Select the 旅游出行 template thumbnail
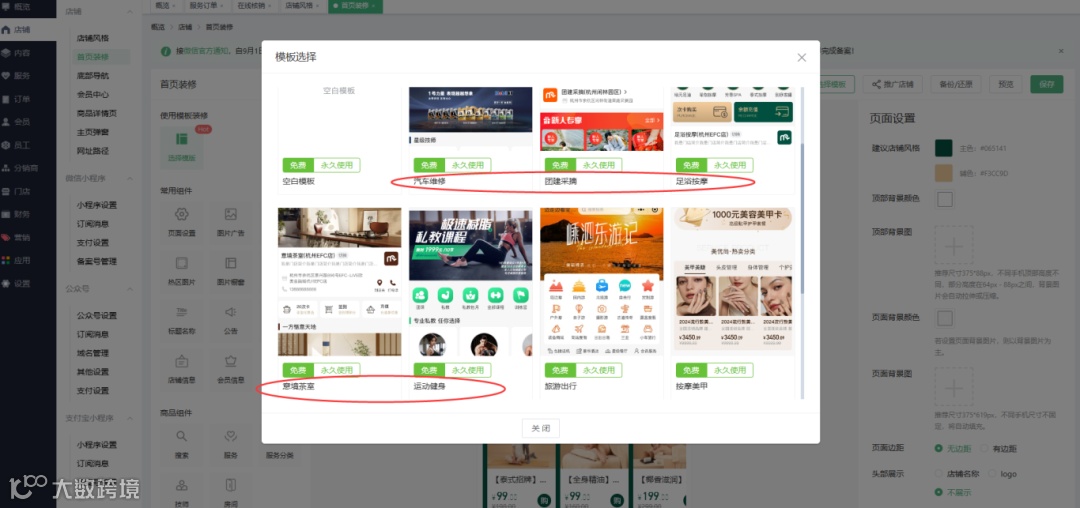The width and height of the screenshot is (1080, 508). tap(601, 282)
